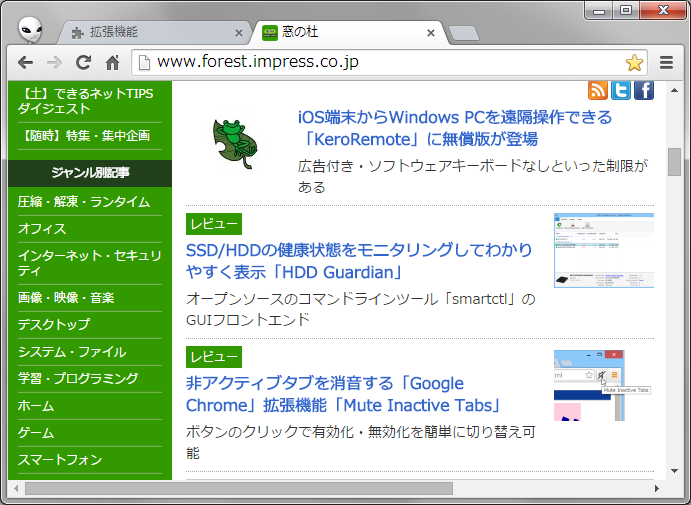The height and width of the screenshot is (505, 691).
Task: Select インターネット・セキュリティ category
Action: pos(90,263)
